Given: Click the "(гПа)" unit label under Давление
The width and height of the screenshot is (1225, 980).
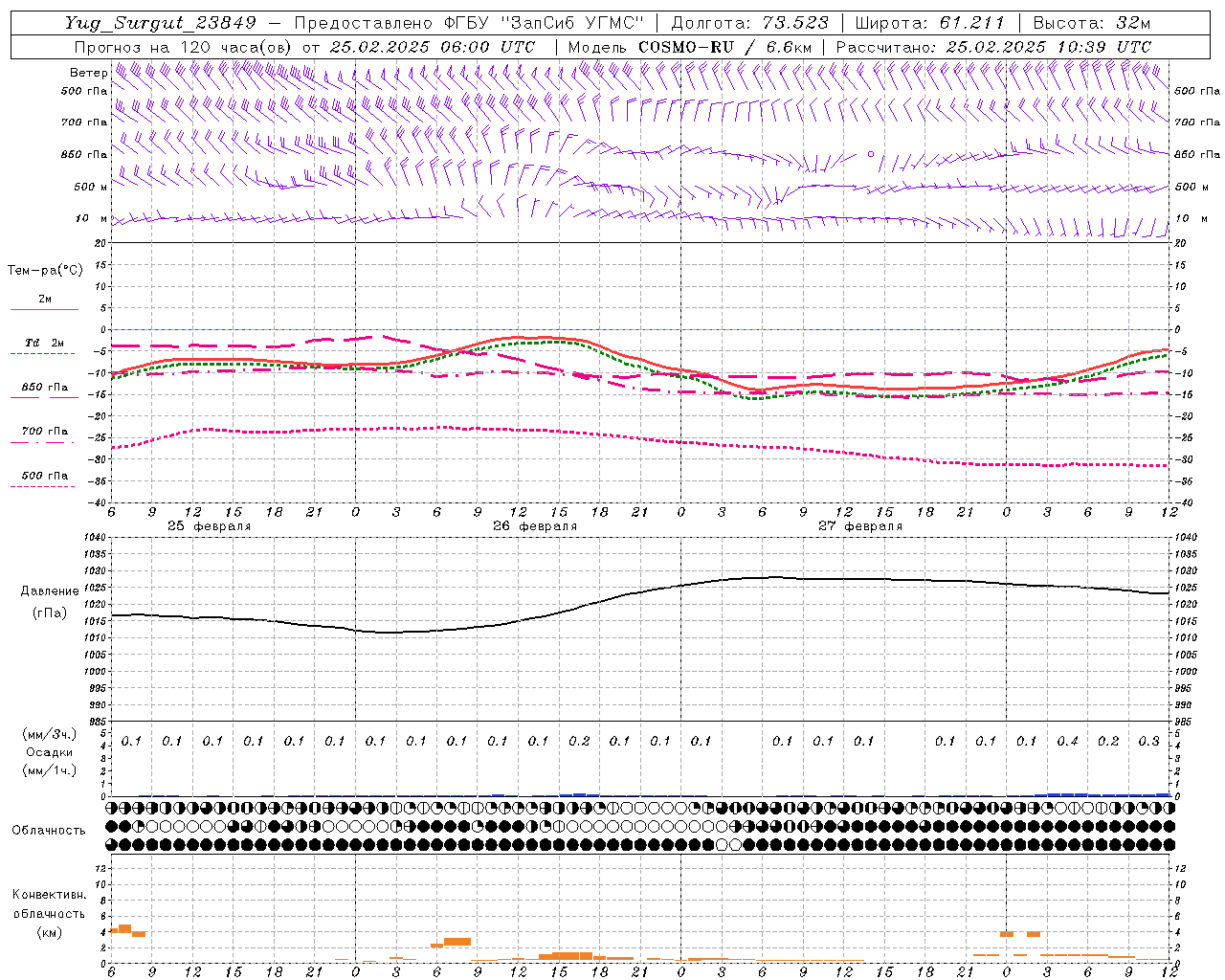Looking at the screenshot, I should 50,613.
